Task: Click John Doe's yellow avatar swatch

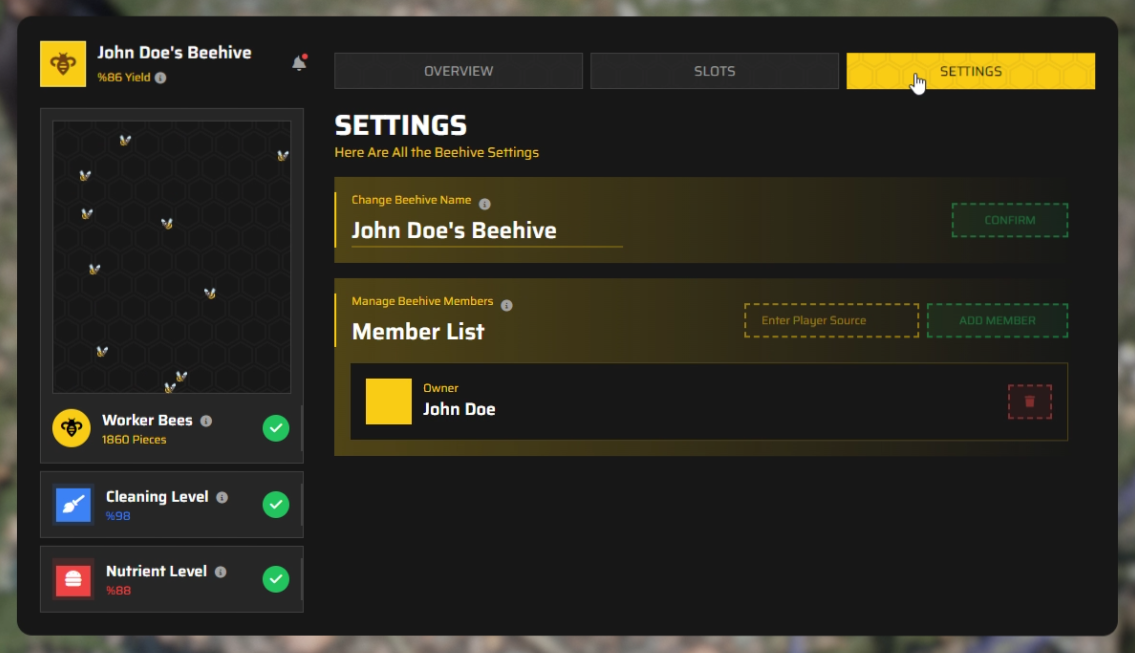Action: (x=387, y=401)
